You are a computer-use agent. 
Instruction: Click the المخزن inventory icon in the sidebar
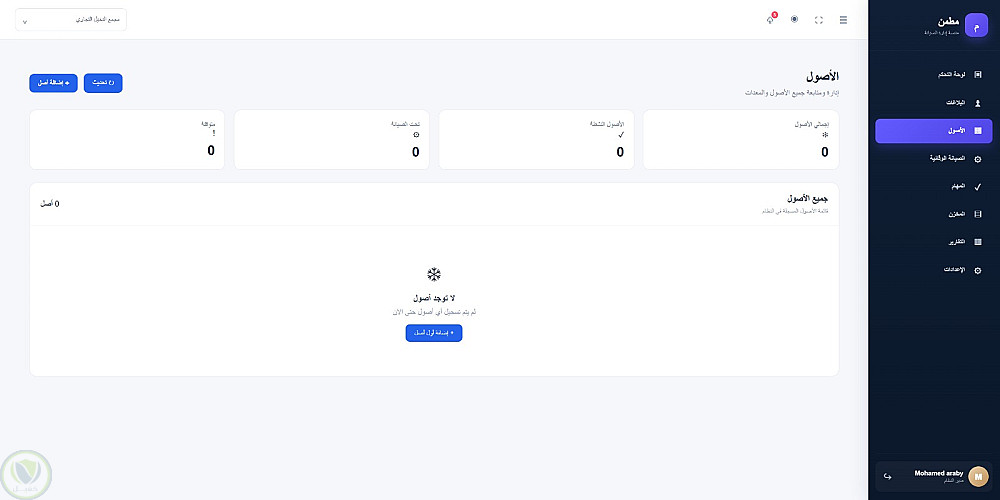(x=978, y=214)
